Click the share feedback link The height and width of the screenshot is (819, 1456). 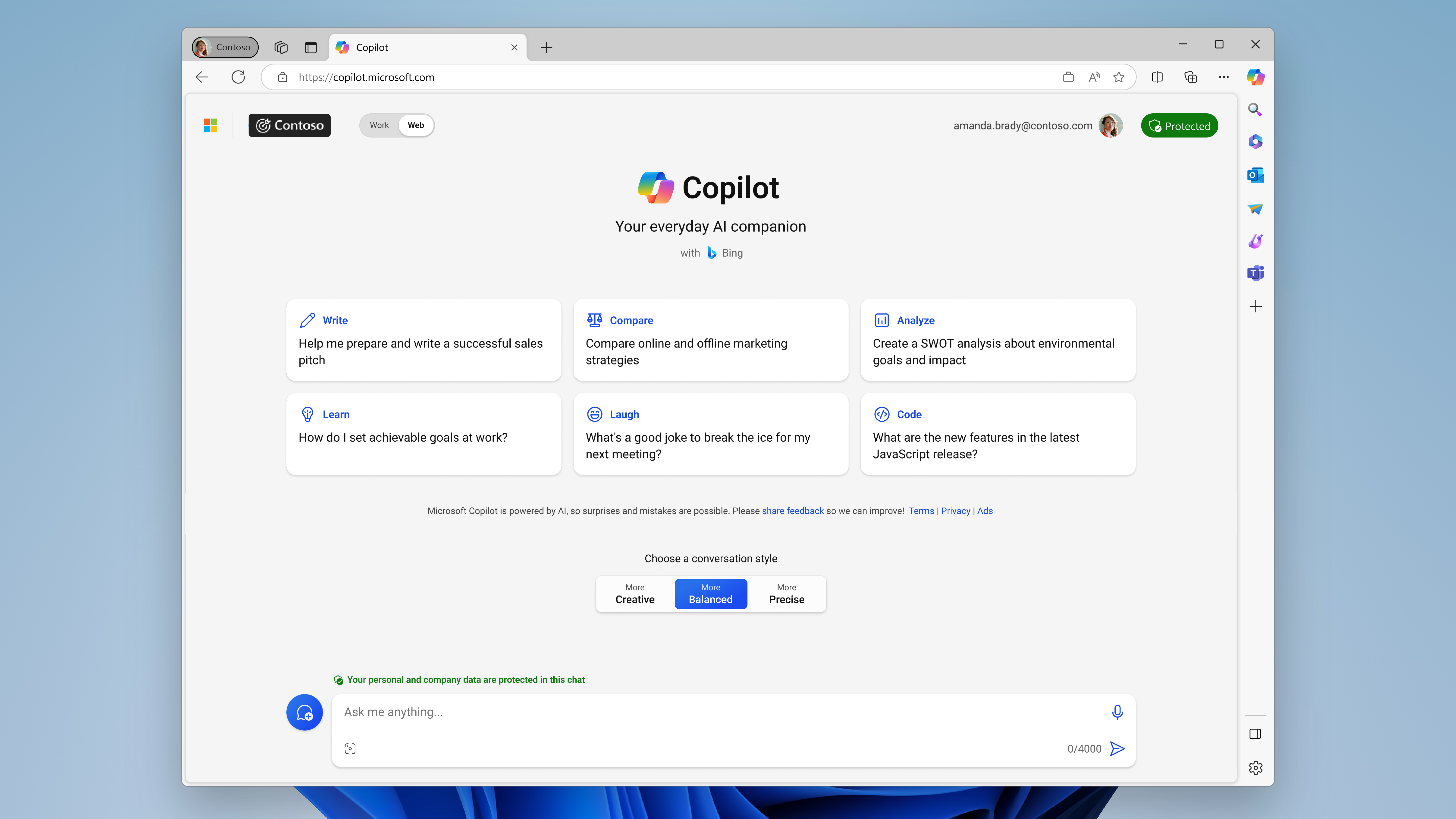[x=792, y=511]
